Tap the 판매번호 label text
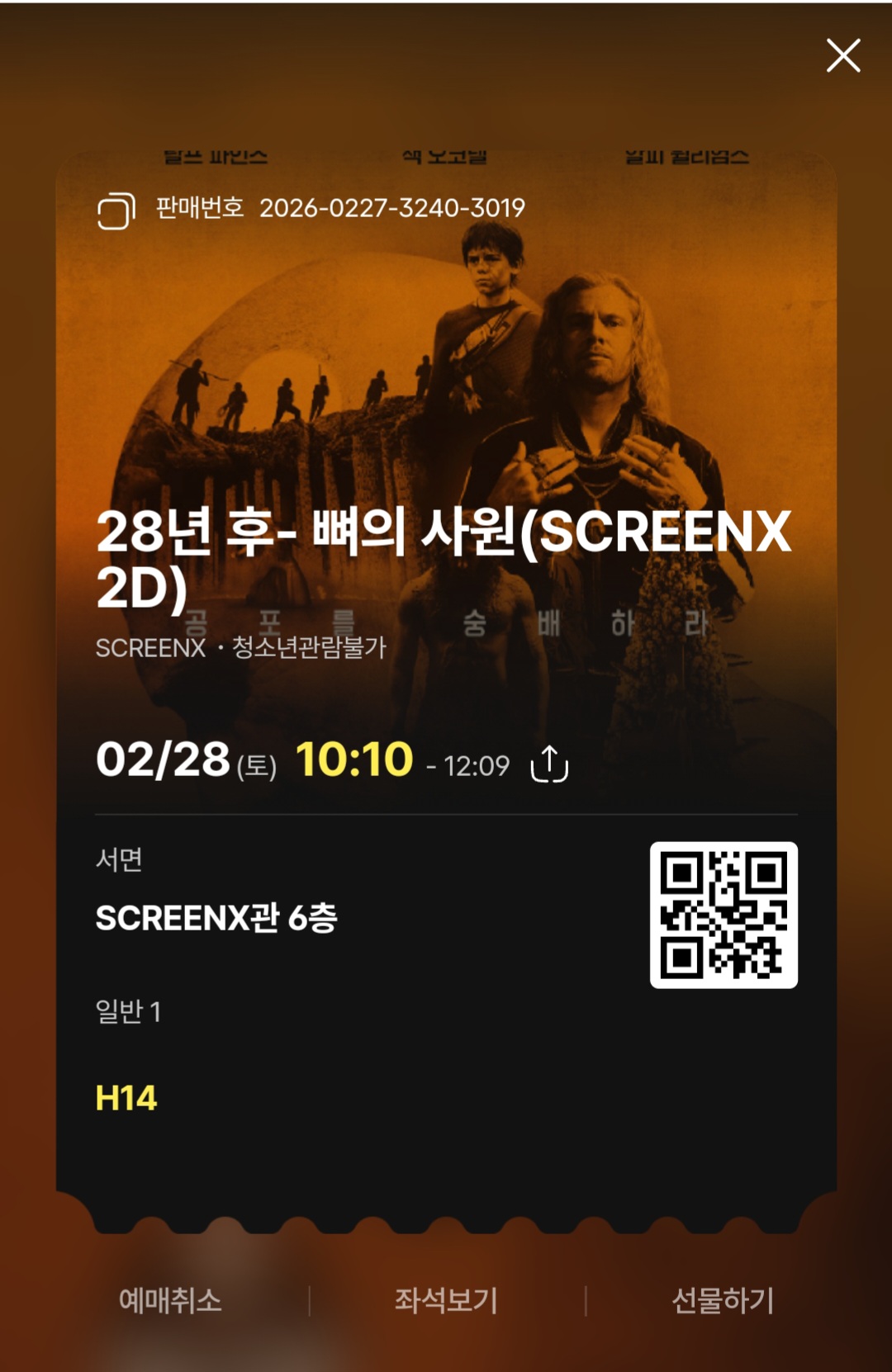892x1372 pixels. (200, 207)
